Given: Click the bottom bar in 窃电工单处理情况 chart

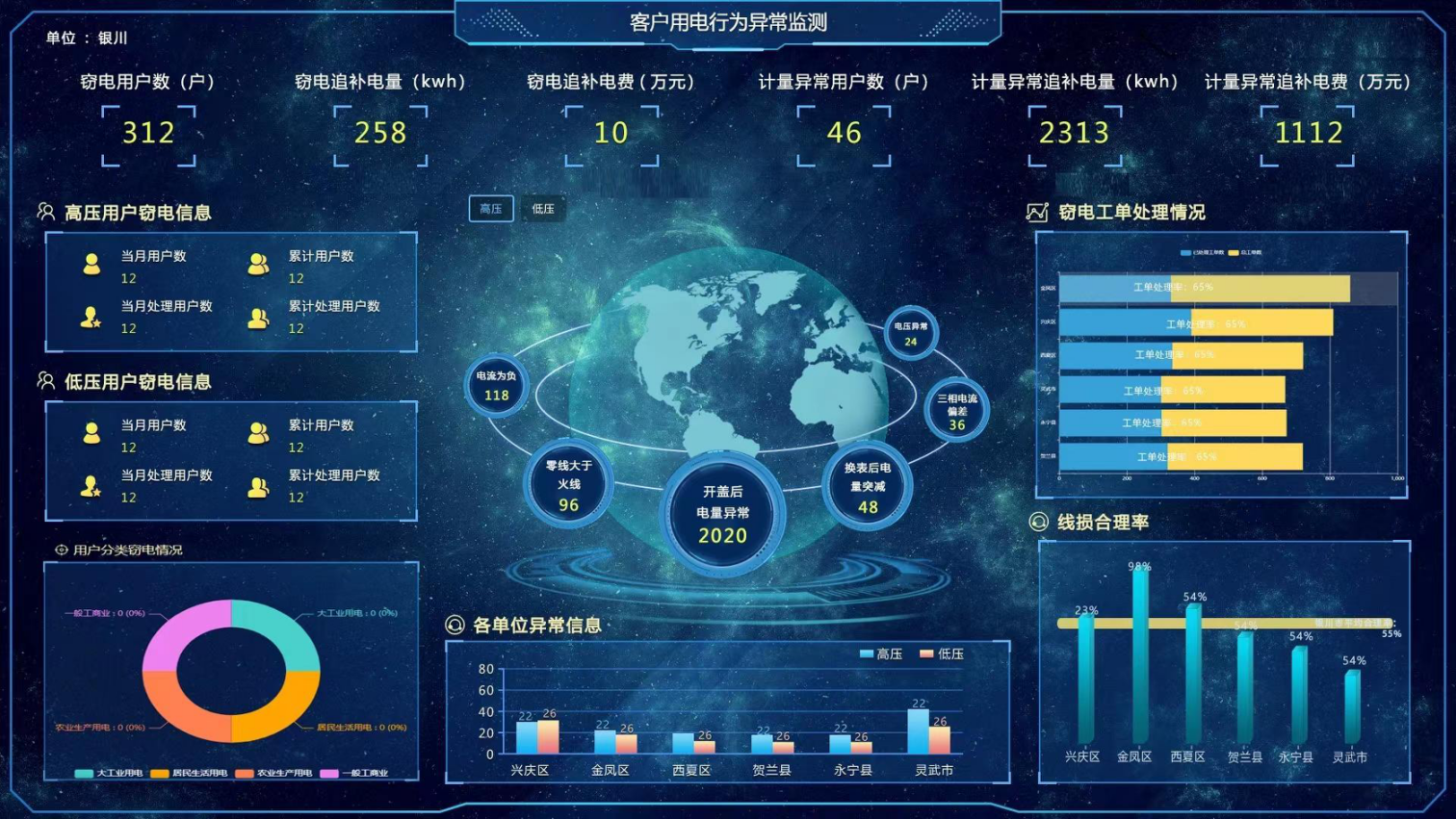Looking at the screenshot, I should coord(1181,456).
